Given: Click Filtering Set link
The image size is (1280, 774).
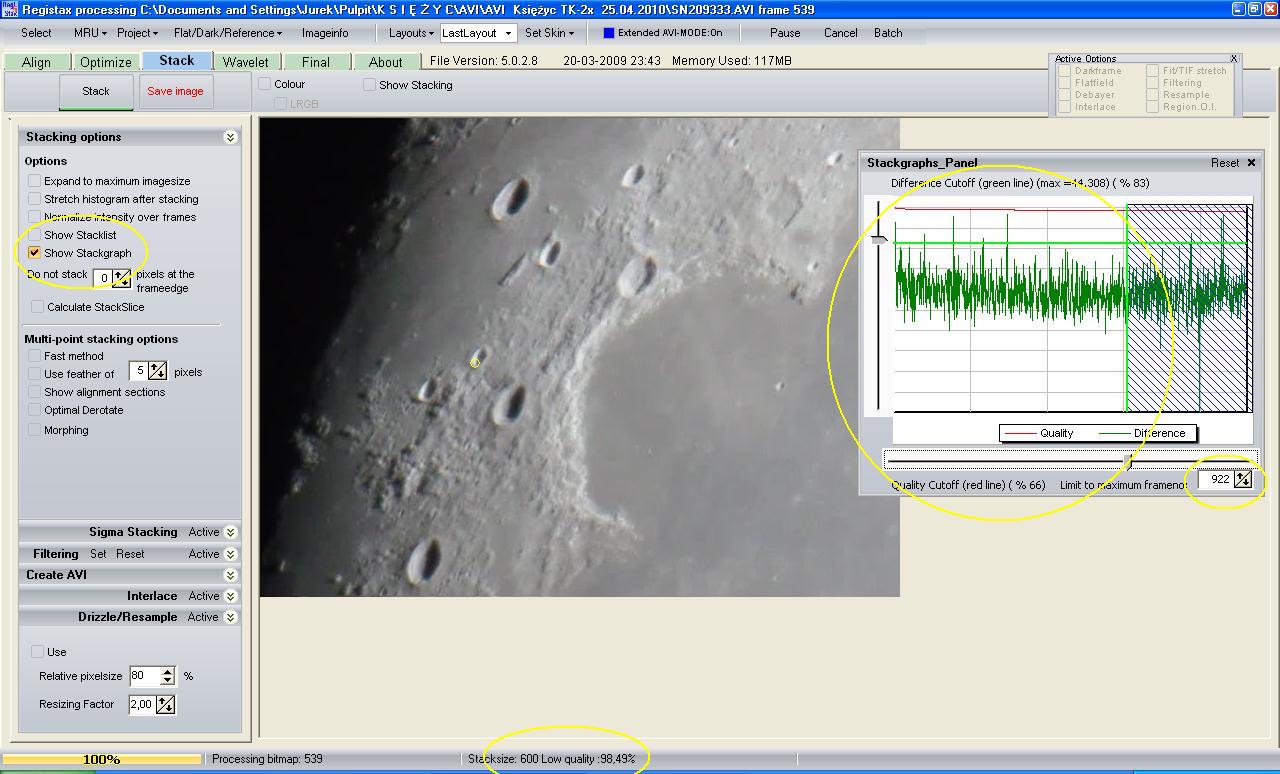Looking at the screenshot, I should point(98,554).
